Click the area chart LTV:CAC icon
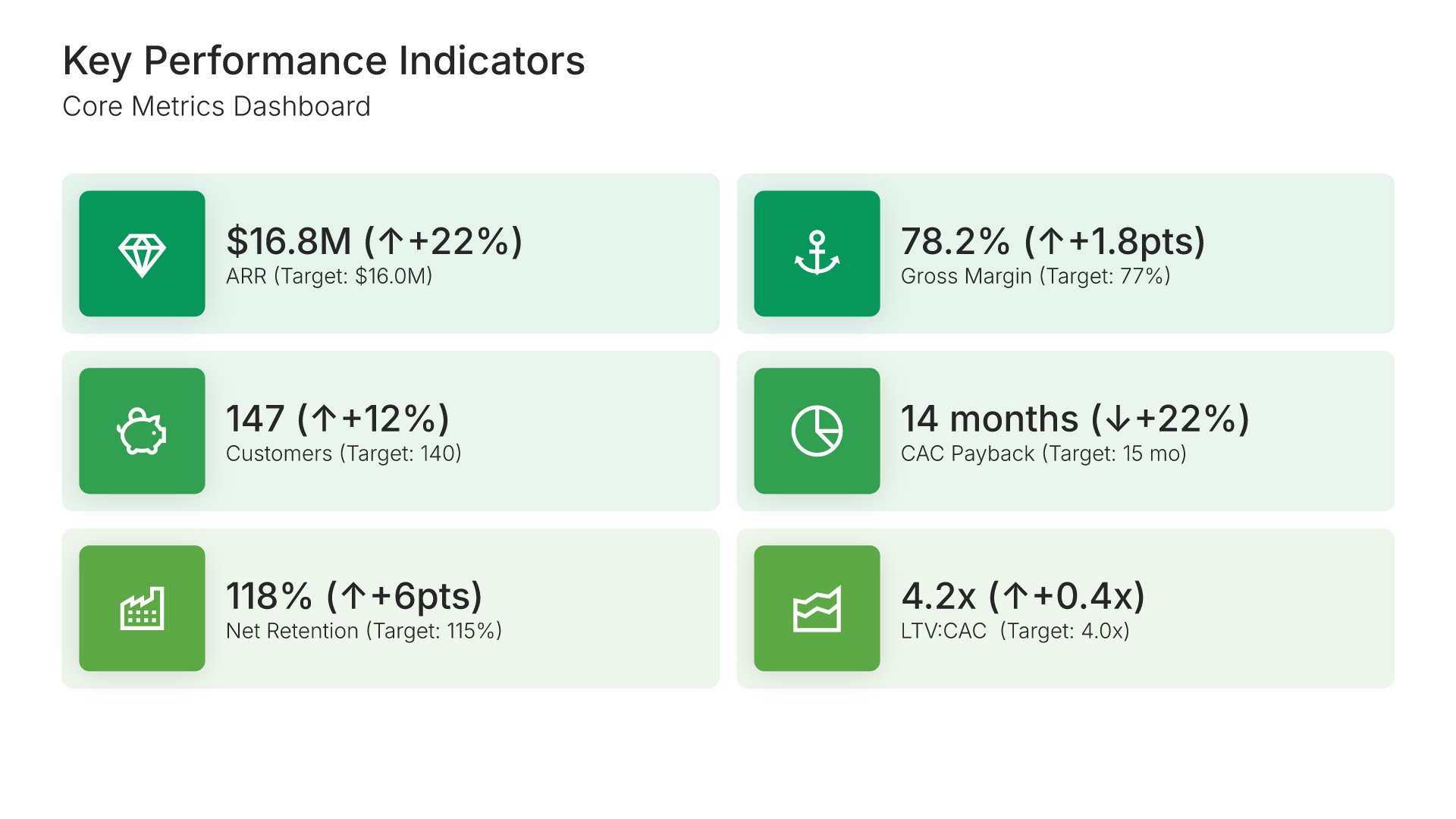The width and height of the screenshot is (1456, 819). [817, 609]
